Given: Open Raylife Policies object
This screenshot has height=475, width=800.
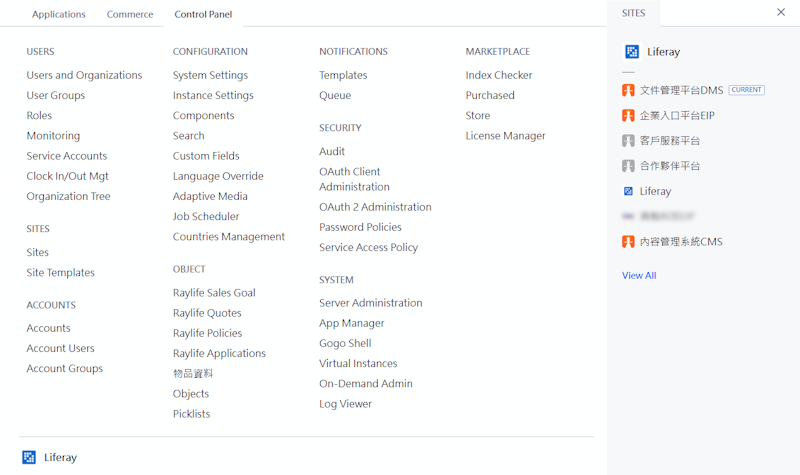Looking at the screenshot, I should pos(208,333).
